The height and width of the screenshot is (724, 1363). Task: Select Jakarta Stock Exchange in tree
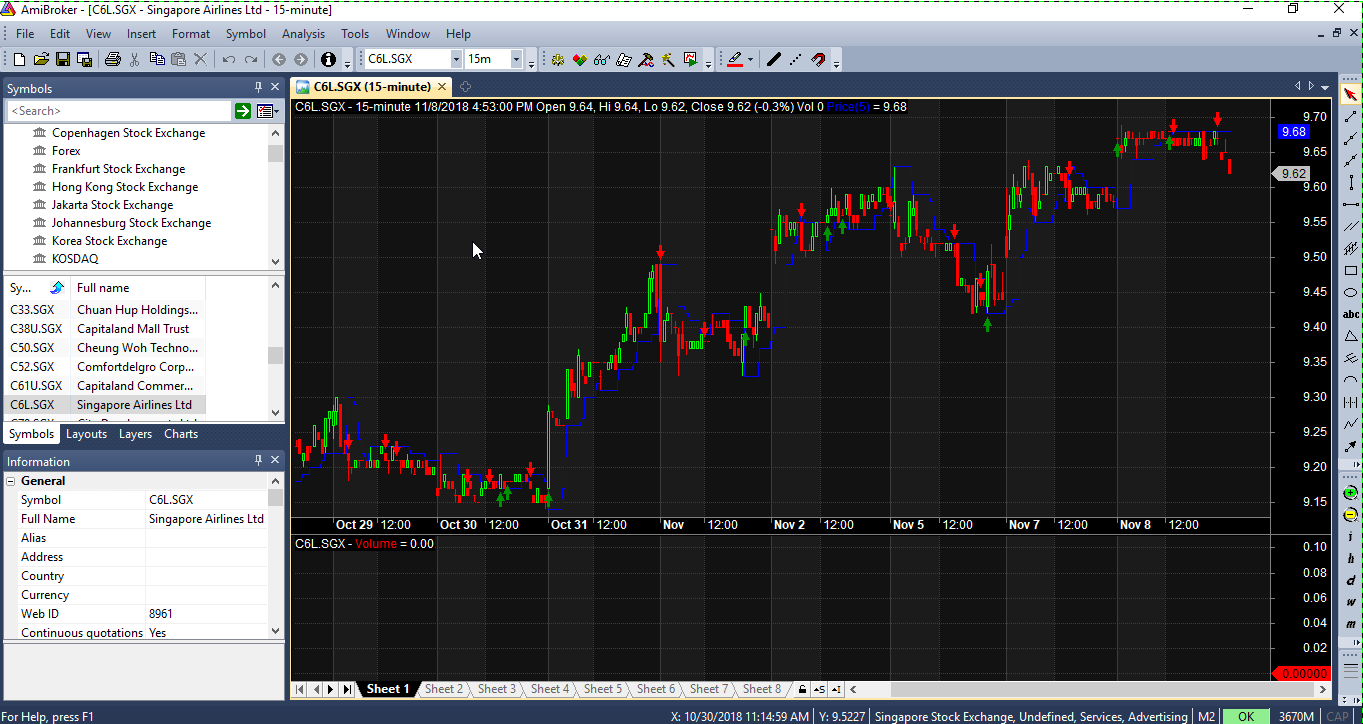tap(112, 205)
